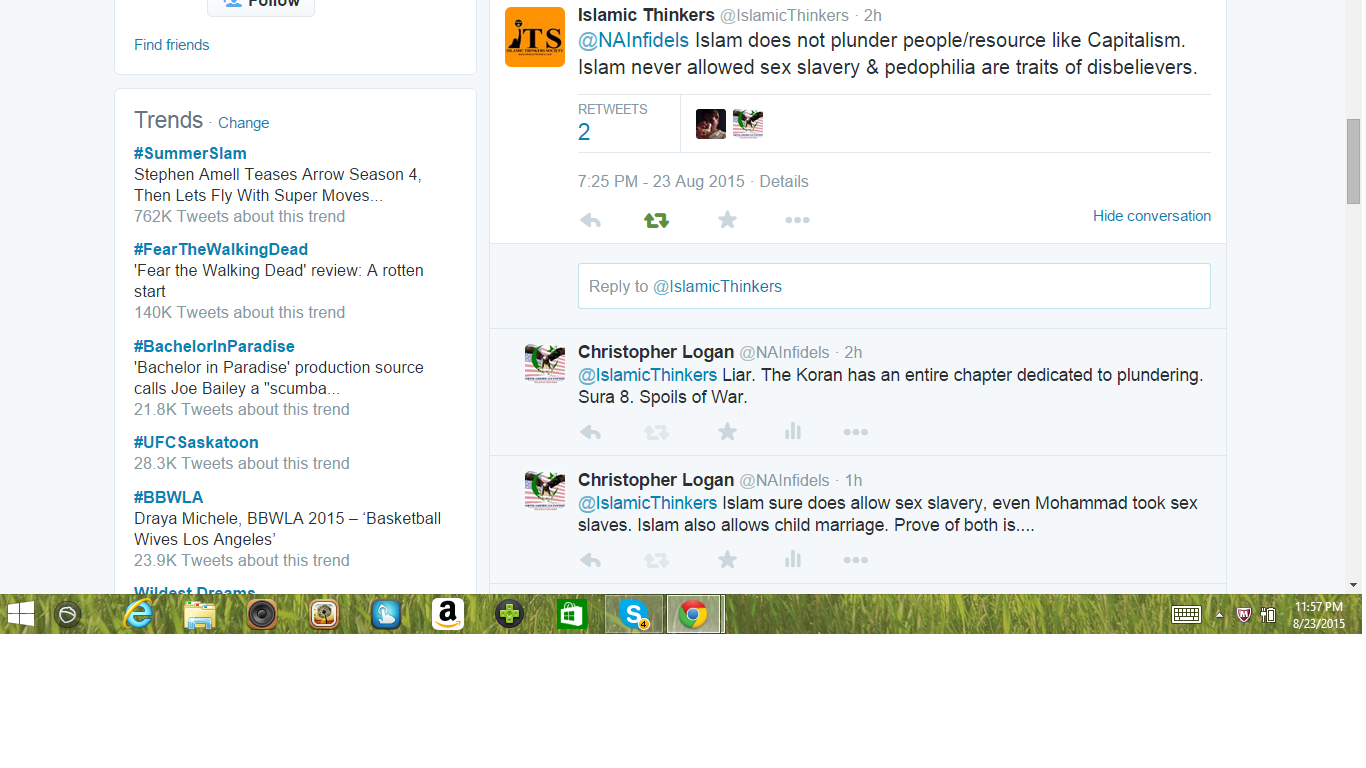Click the Find friends link
This screenshot has width=1366, height=768.
172,45
